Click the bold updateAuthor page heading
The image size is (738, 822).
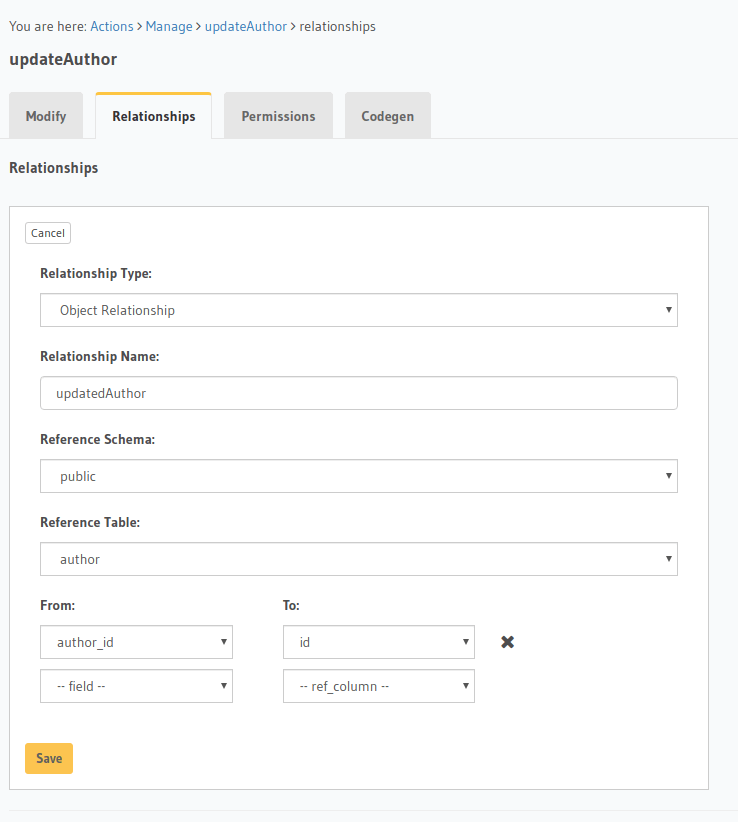(63, 59)
